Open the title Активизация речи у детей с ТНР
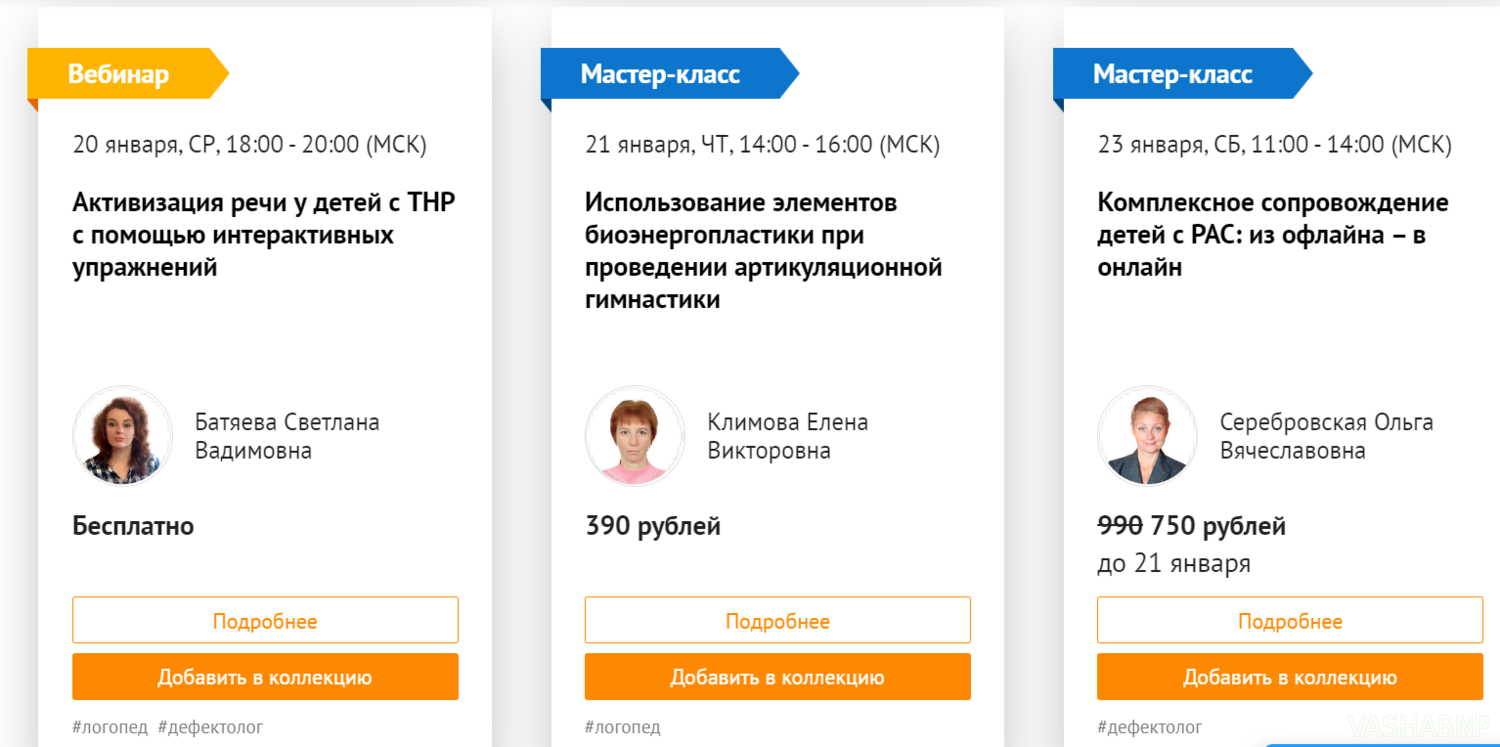 click(x=264, y=235)
